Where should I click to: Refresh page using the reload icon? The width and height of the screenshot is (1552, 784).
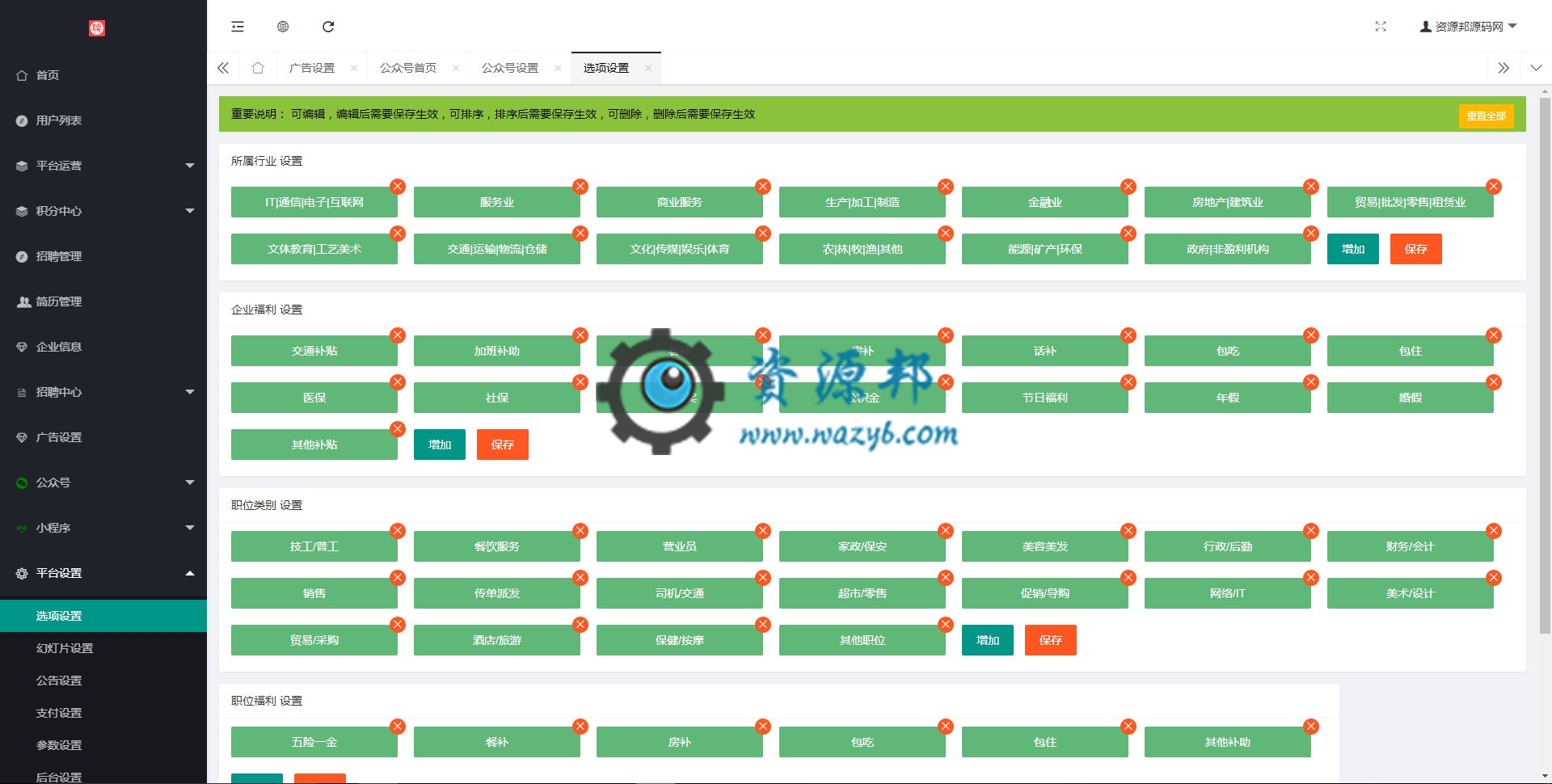328,27
